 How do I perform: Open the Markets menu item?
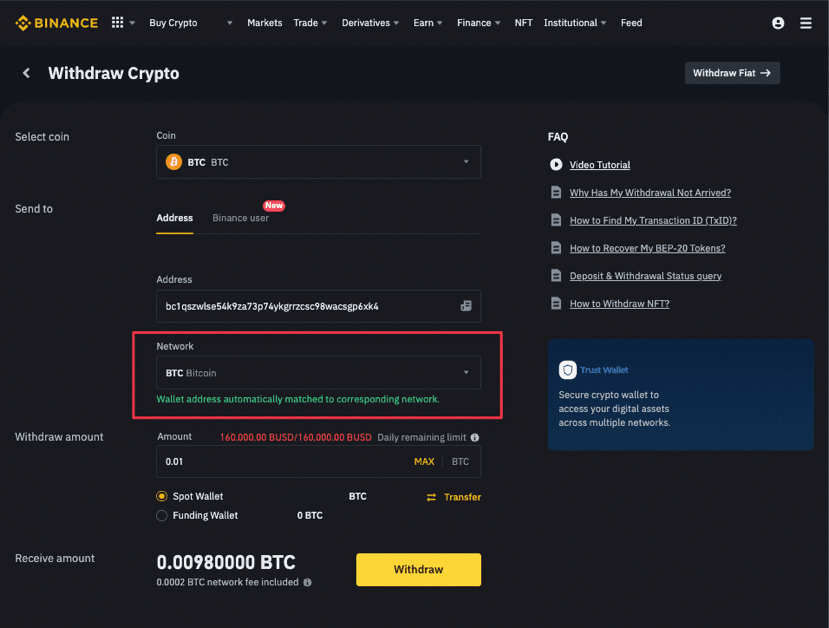265,23
